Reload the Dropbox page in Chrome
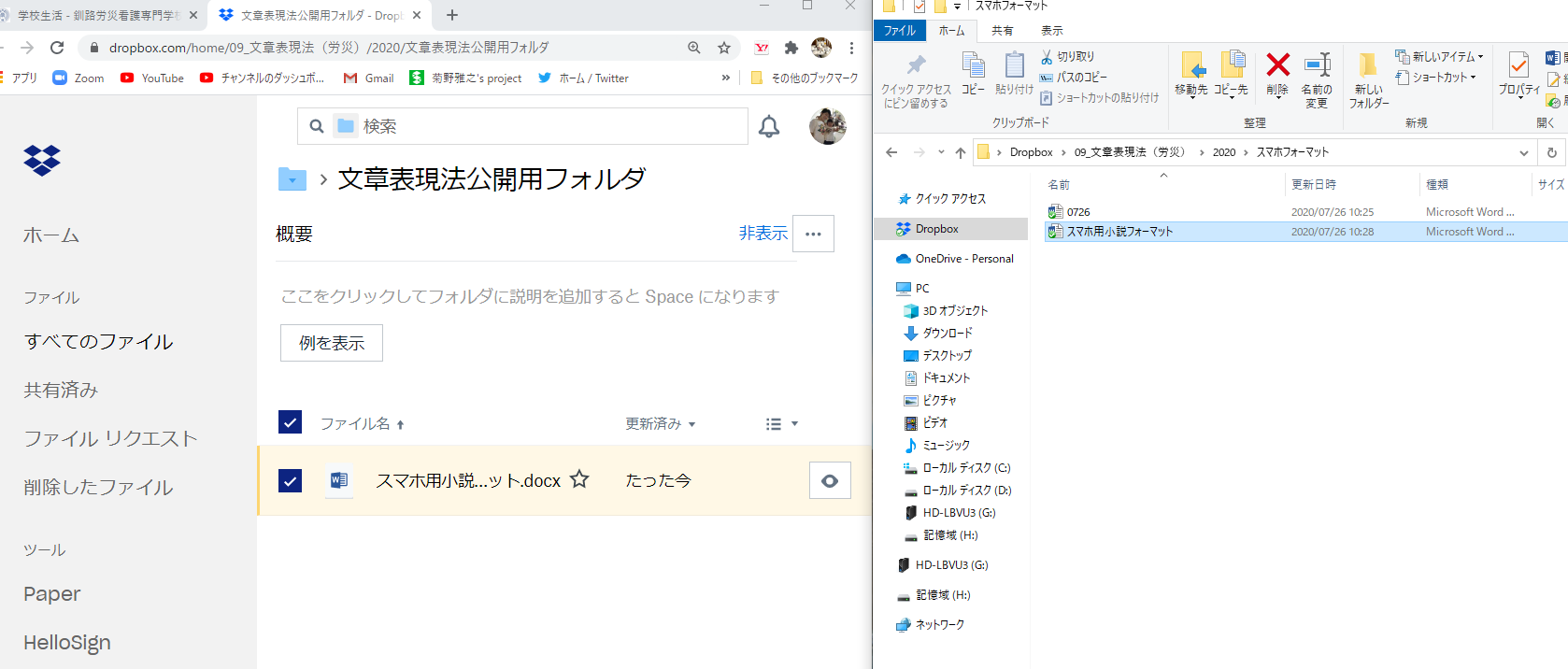 [57, 48]
